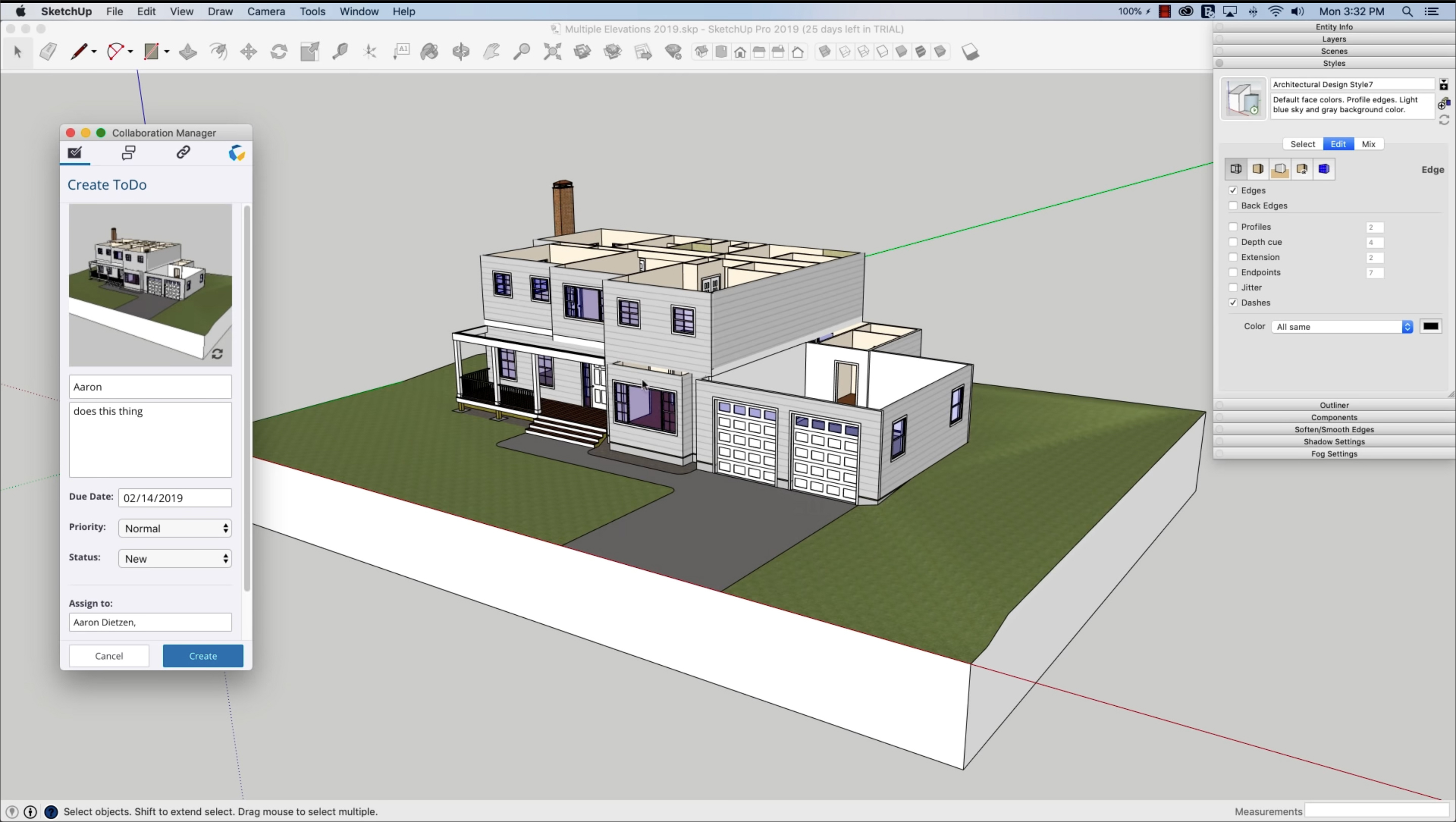Expand the Outliner tray panel

(1334, 405)
